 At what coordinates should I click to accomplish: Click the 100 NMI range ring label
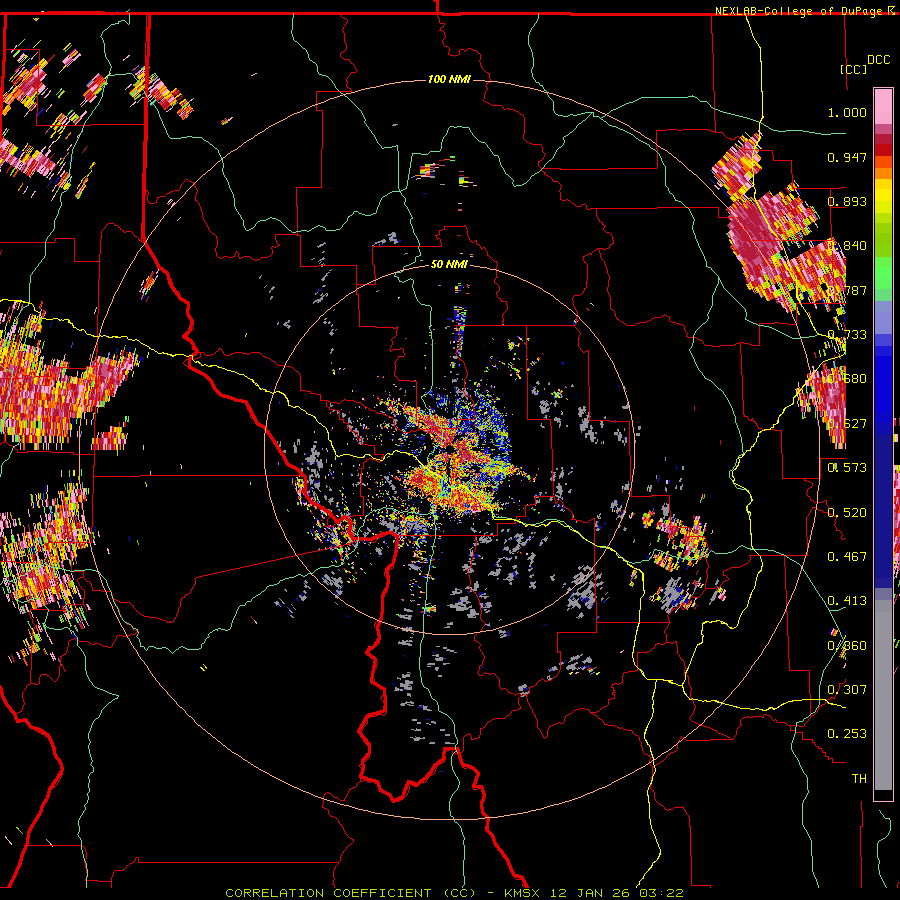point(449,79)
